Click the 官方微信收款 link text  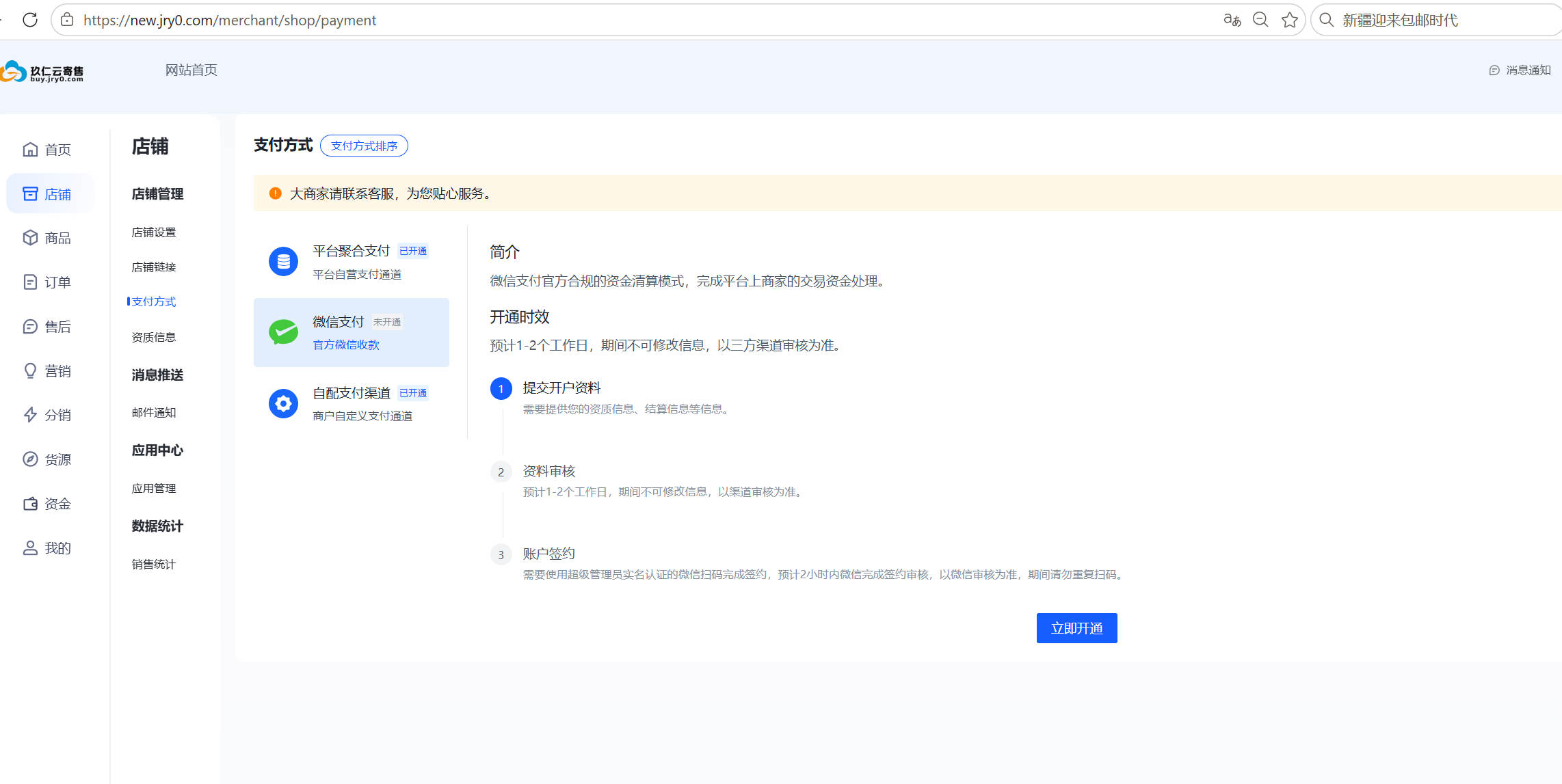coord(346,345)
